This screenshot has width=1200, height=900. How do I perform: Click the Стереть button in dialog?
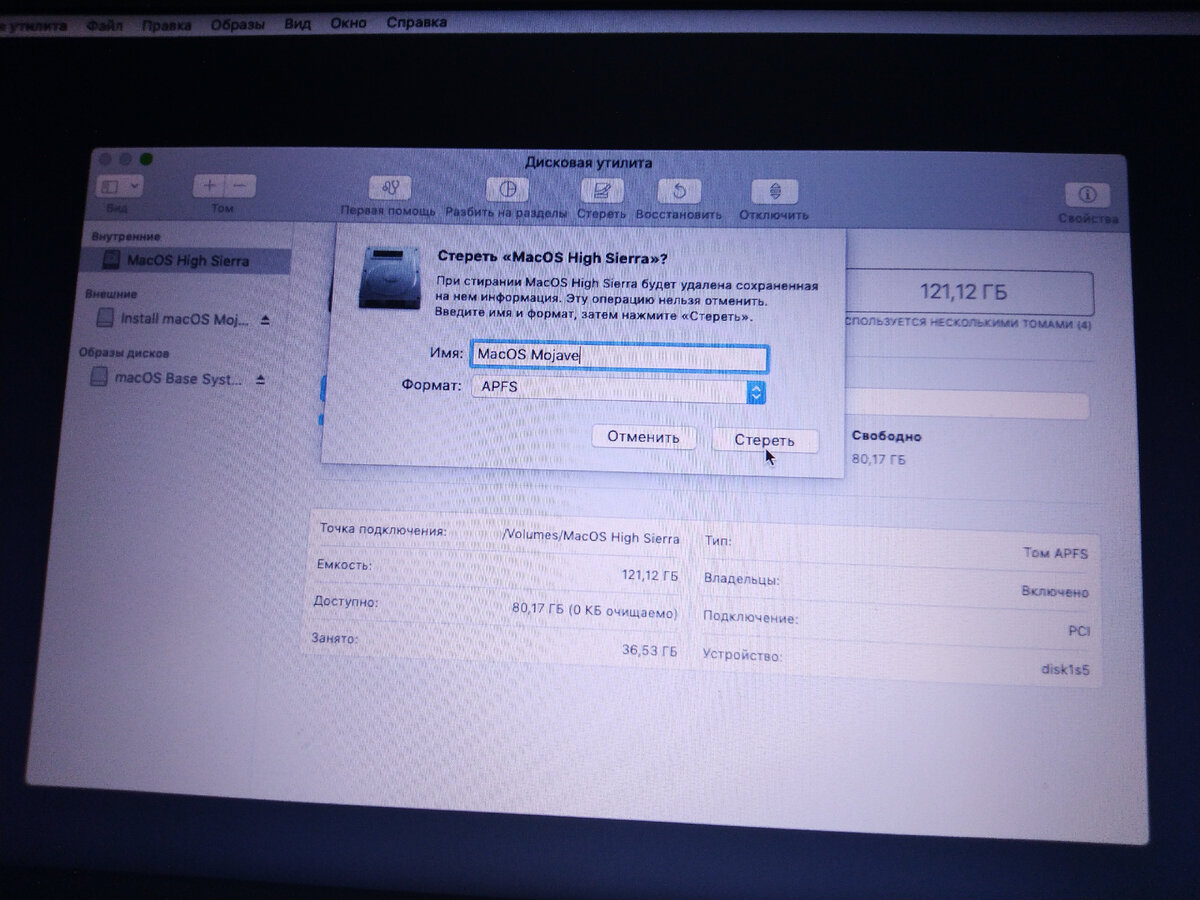click(x=764, y=440)
